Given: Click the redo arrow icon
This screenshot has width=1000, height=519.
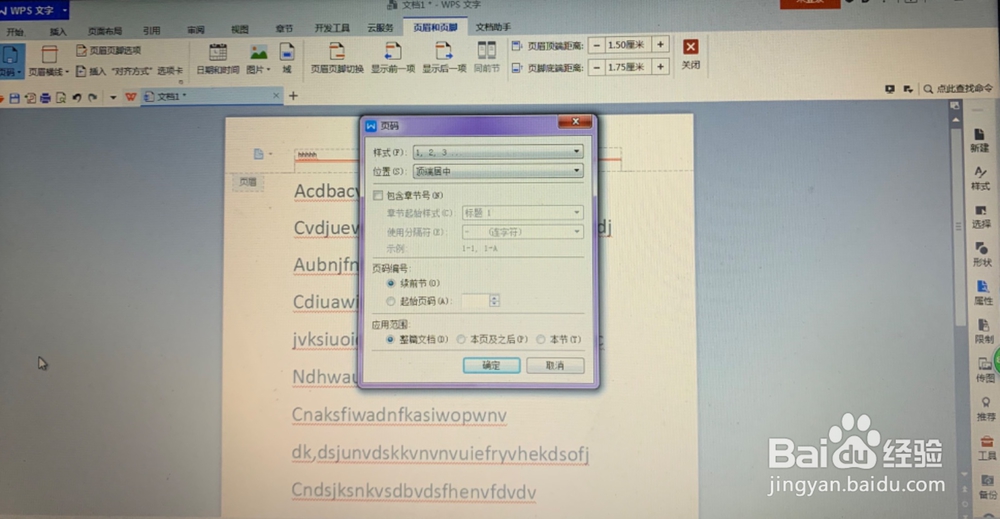Looking at the screenshot, I should [92, 98].
